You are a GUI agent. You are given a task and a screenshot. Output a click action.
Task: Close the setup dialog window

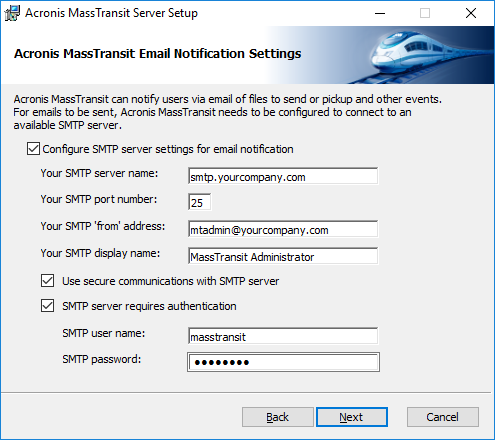(x=471, y=13)
